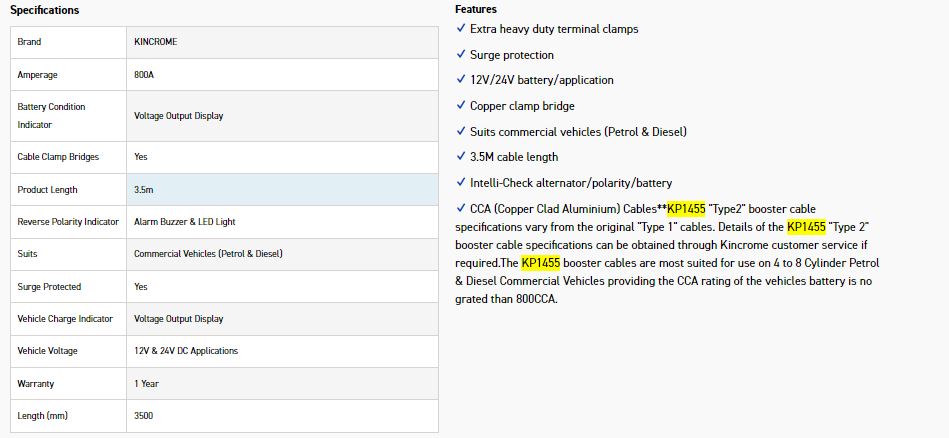Select the checkmark beside 12V/24V battery/application
Viewport: 949px width, 438px height.
coord(460,80)
